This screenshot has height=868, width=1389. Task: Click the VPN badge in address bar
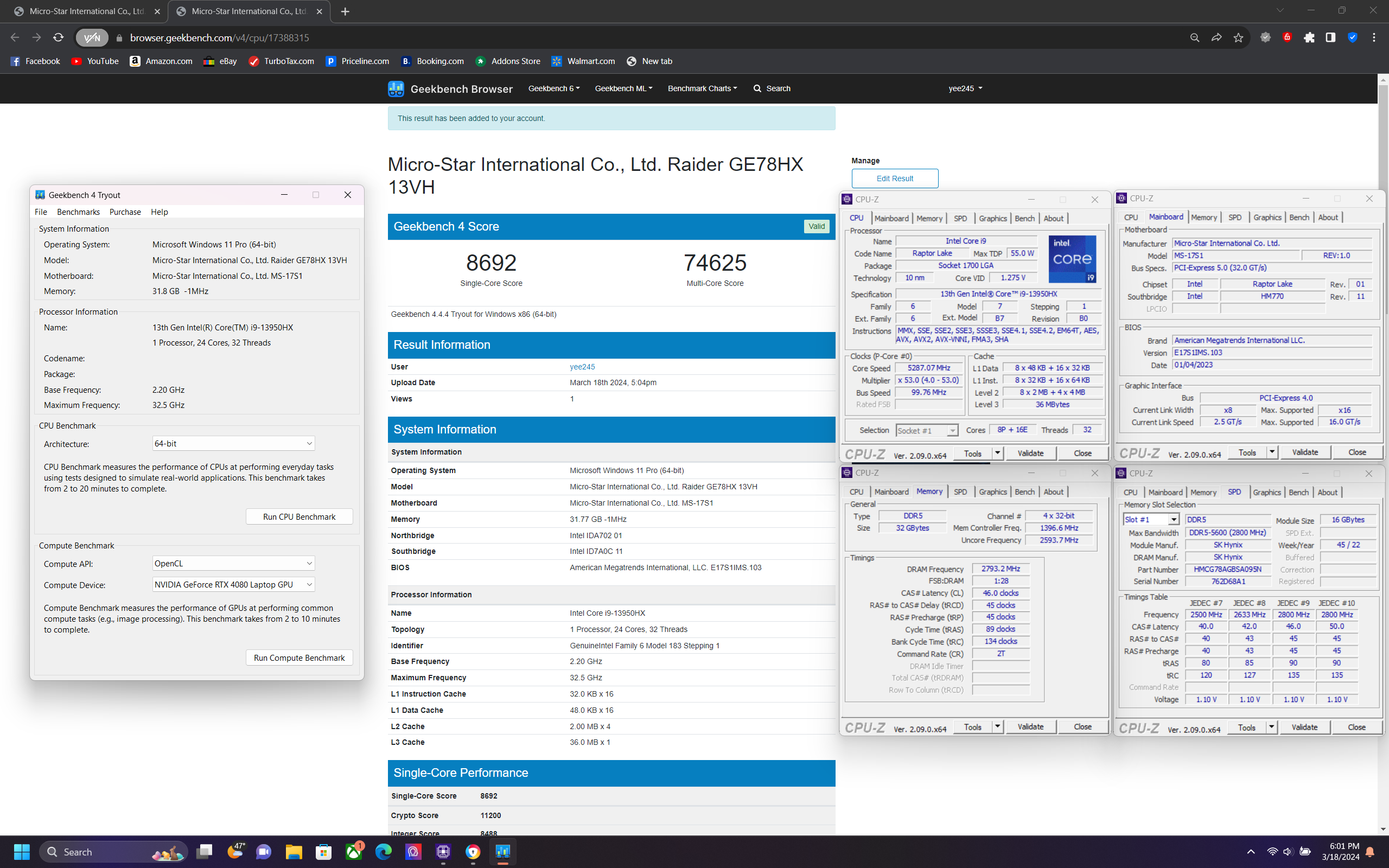[92, 38]
